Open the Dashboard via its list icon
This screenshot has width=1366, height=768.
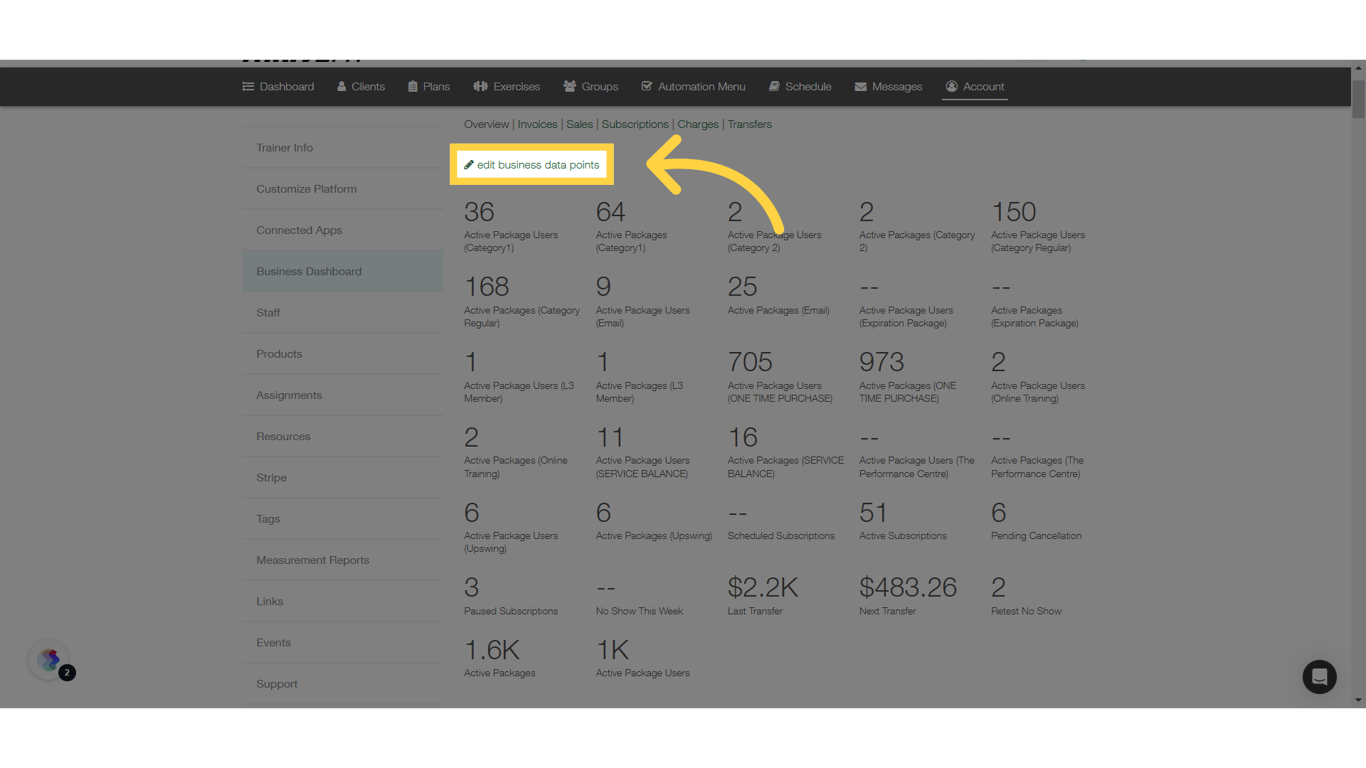247,86
